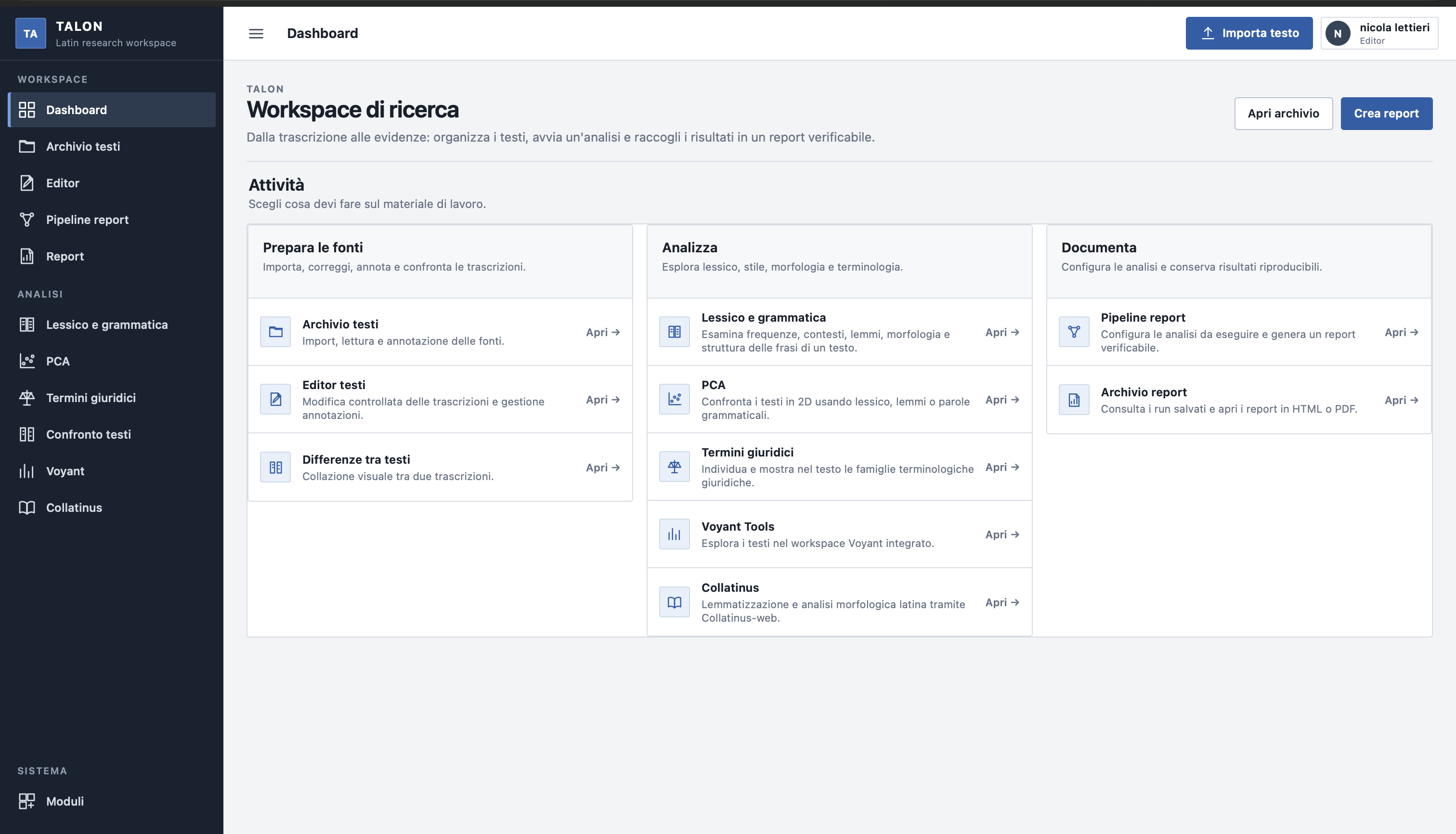Click the PCA card scatter icon

pos(675,399)
